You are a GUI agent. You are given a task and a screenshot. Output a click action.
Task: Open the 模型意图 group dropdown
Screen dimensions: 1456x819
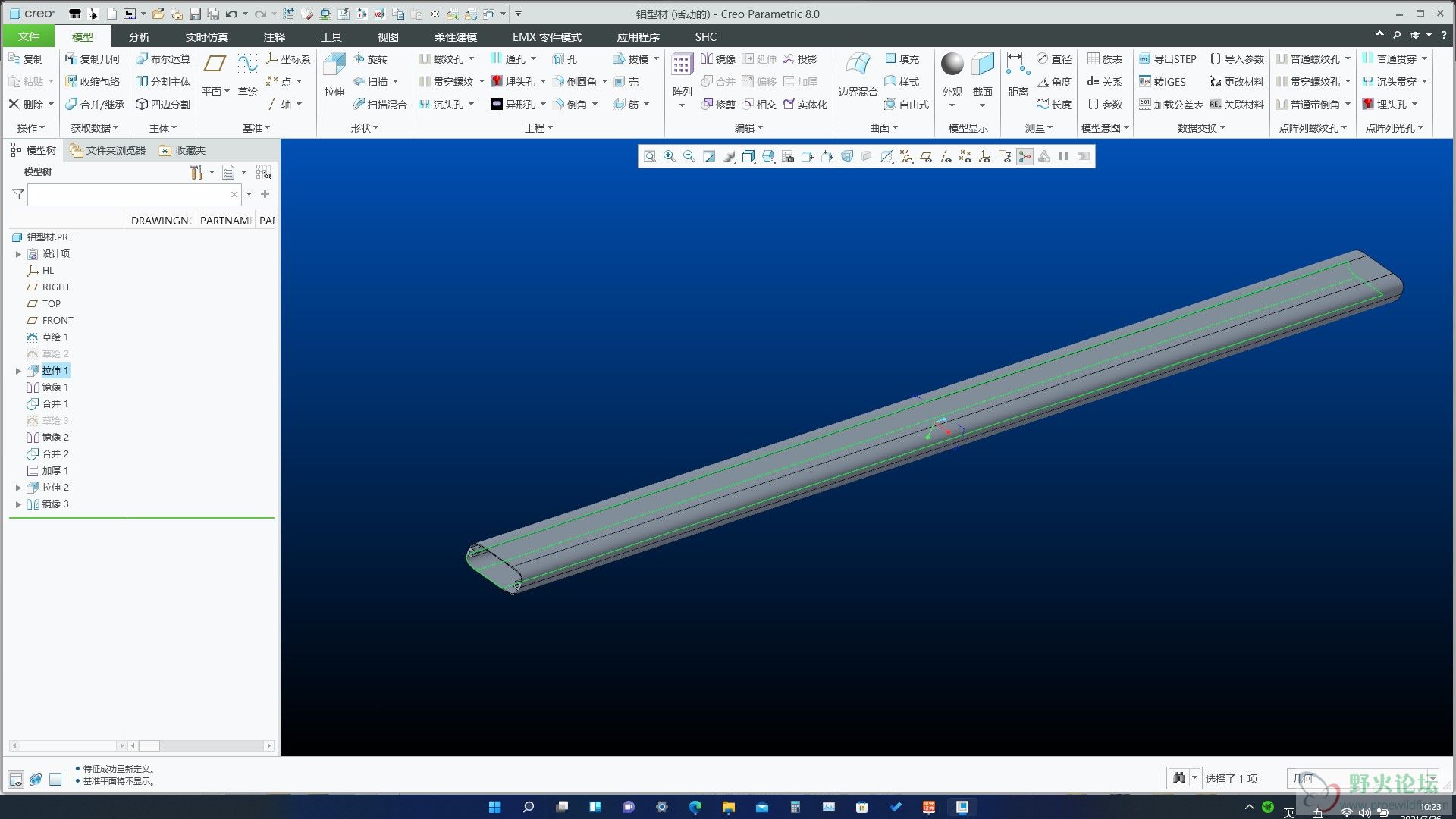pos(1105,128)
